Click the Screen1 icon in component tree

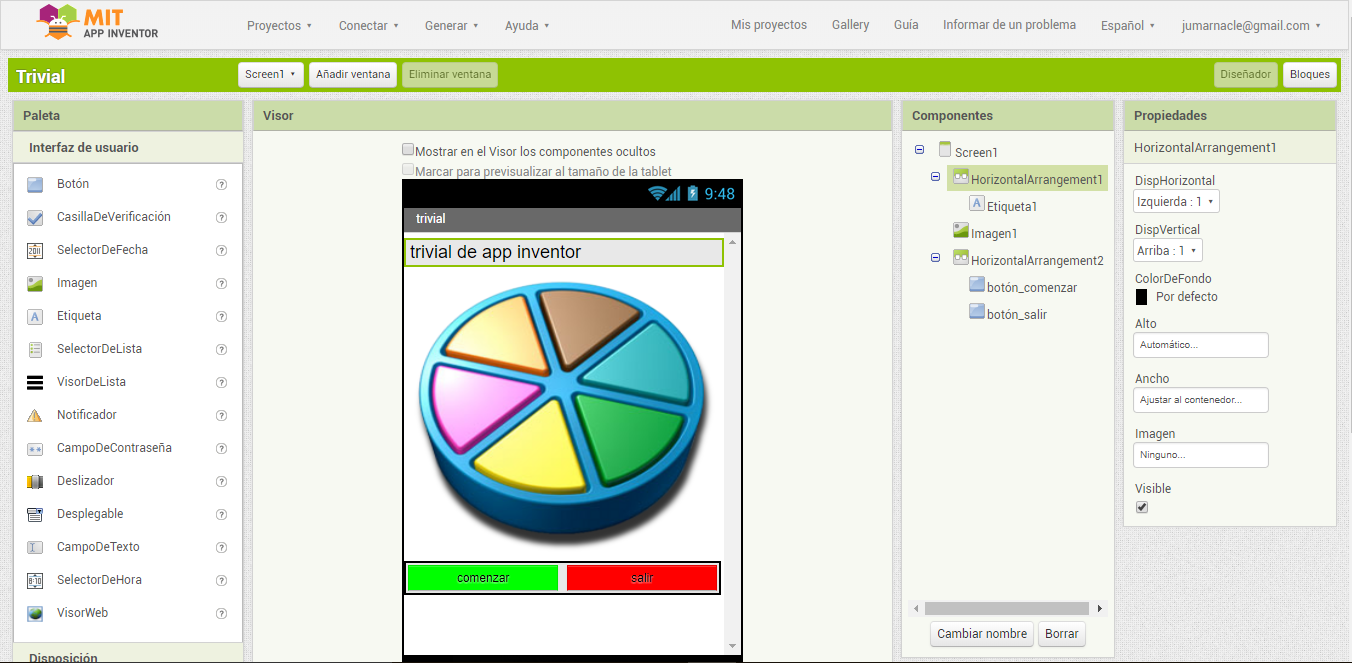[945, 150]
